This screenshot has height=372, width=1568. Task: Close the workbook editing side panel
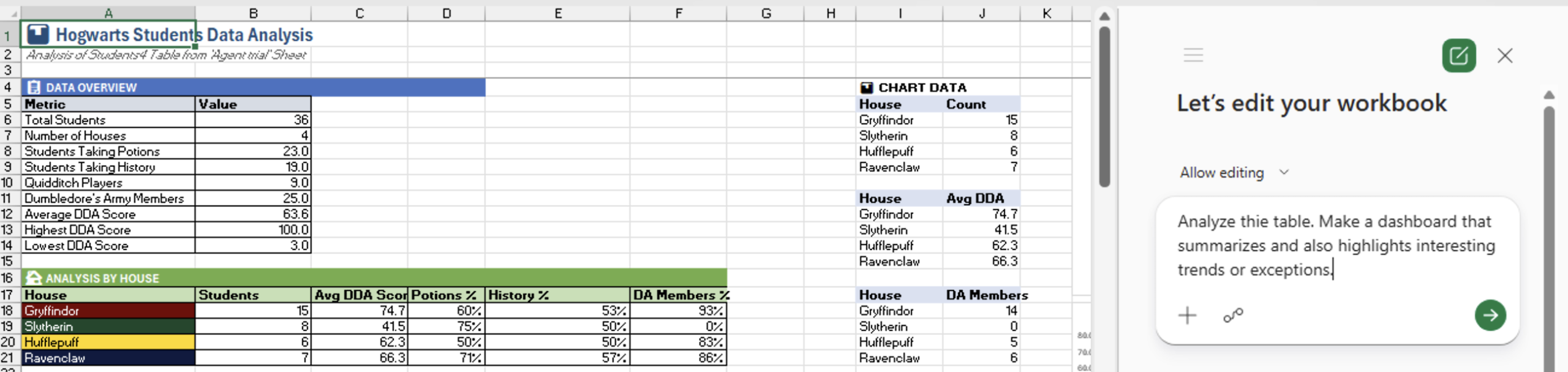click(1504, 56)
